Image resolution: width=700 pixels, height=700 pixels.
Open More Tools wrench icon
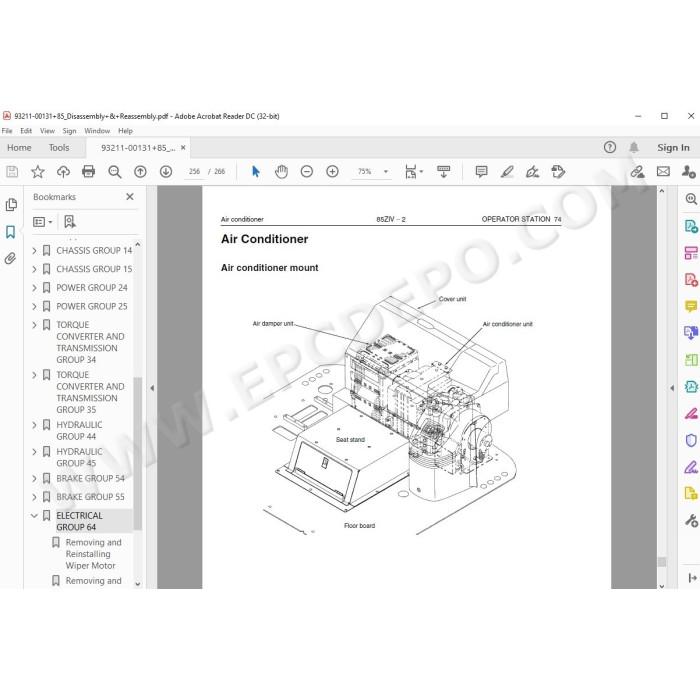(691, 521)
